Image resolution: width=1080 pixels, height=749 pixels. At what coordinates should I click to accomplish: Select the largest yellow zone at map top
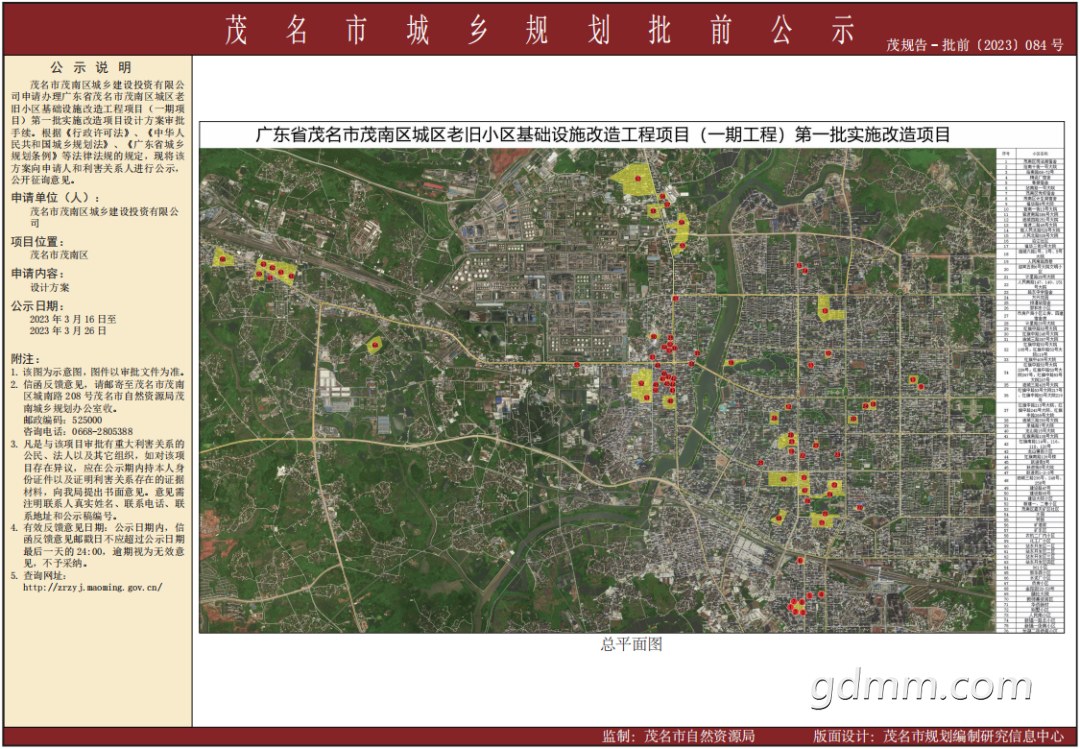(634, 179)
